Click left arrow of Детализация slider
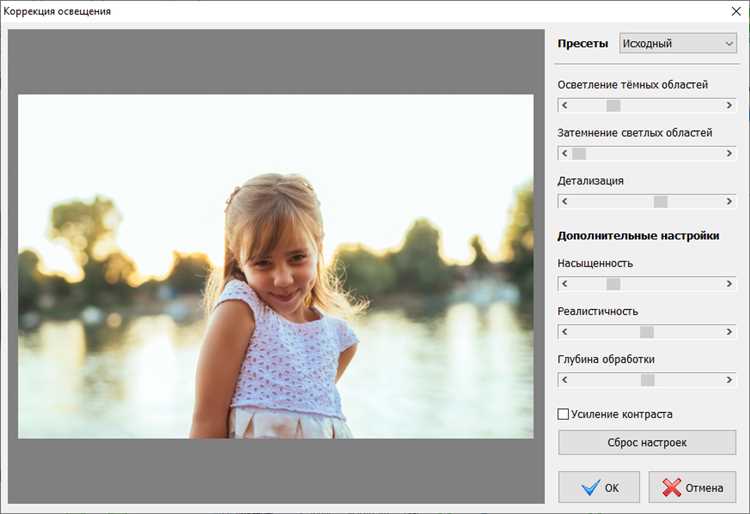Image resolution: width=750 pixels, height=514 pixels. [564, 202]
